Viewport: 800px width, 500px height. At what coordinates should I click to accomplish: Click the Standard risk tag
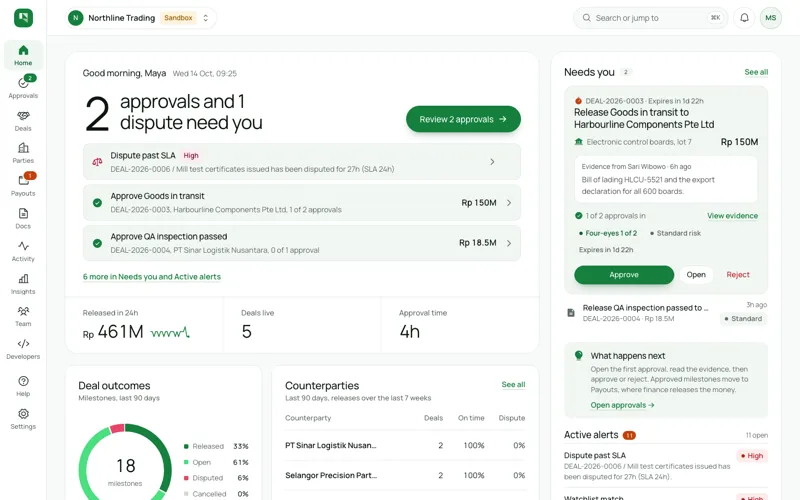[x=676, y=233]
